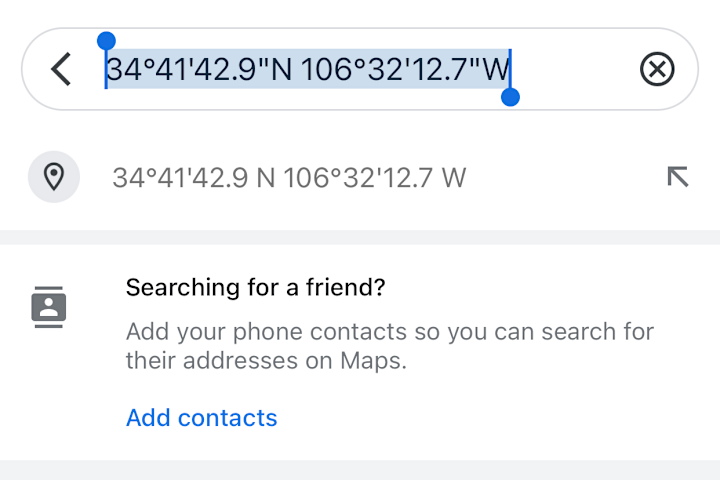Viewport: 720px width, 480px height.
Task: Tap the right blue text selection handle
Action: pyautogui.click(x=510, y=97)
